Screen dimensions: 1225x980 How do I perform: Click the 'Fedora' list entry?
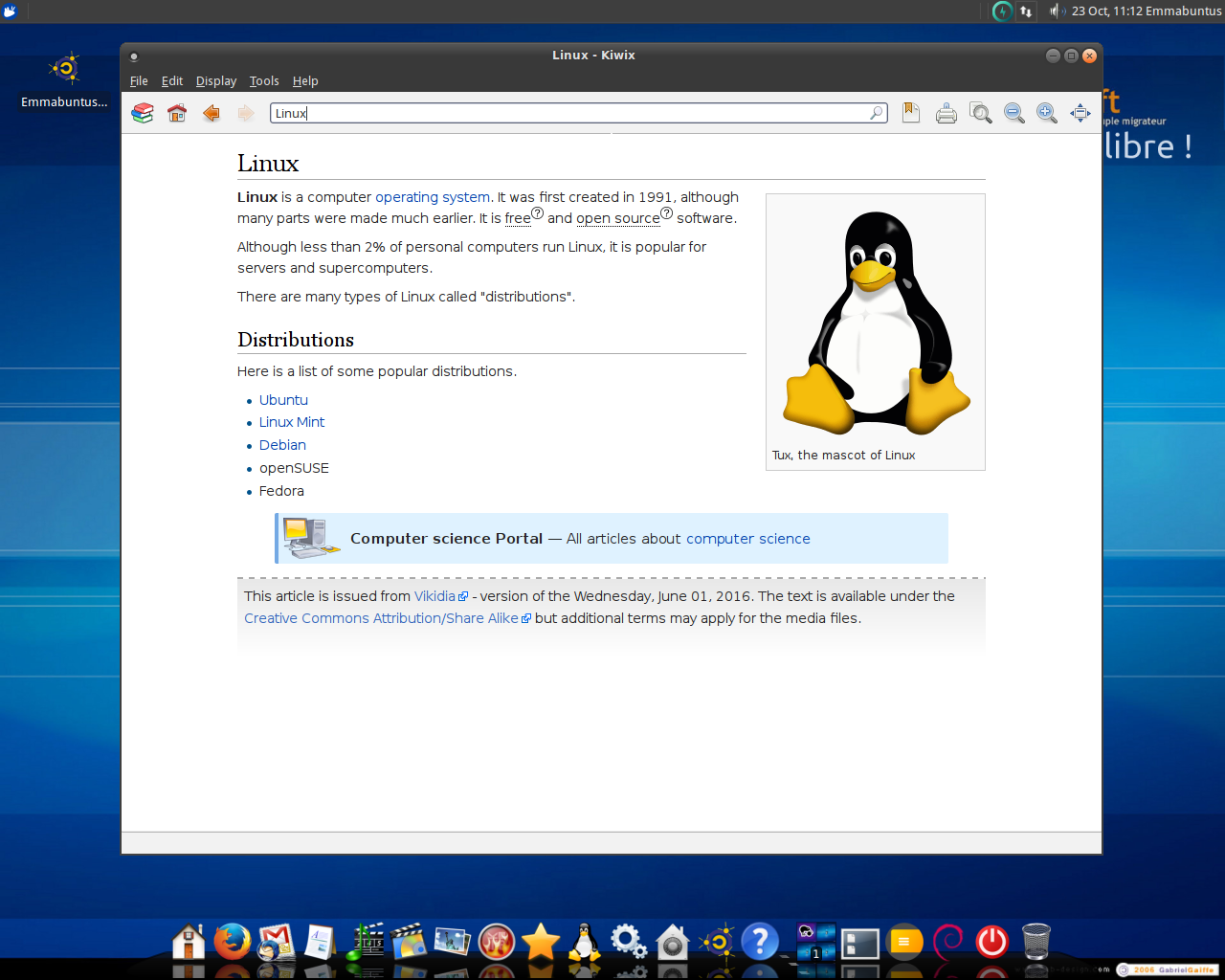coord(281,491)
